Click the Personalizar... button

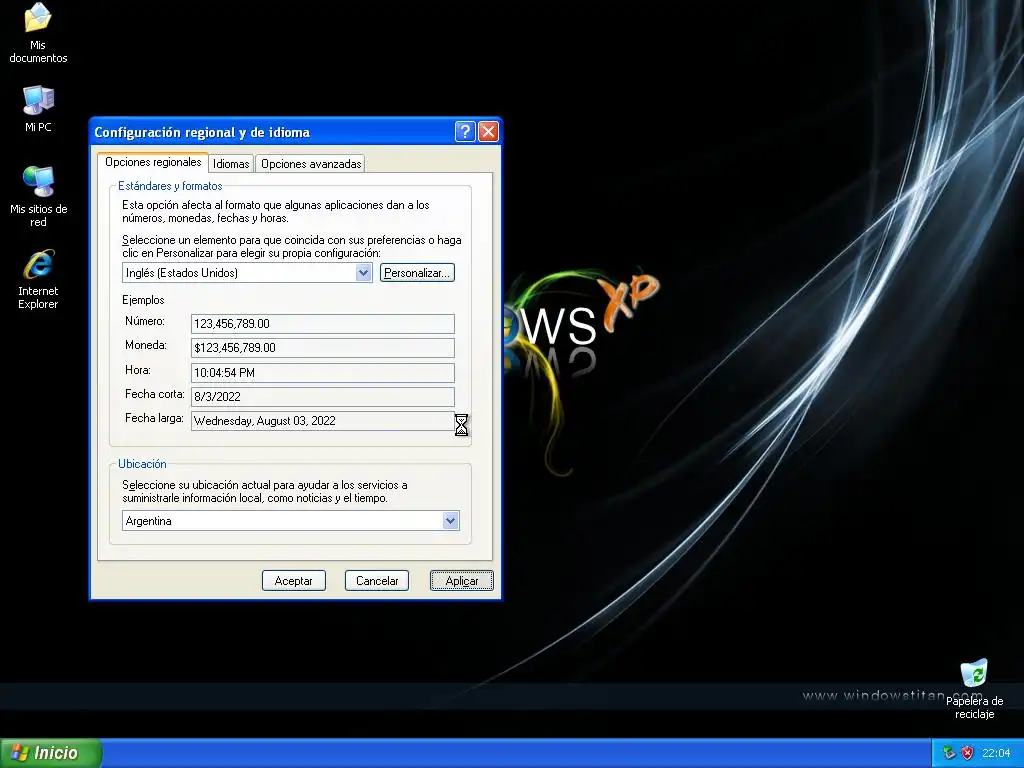click(417, 273)
